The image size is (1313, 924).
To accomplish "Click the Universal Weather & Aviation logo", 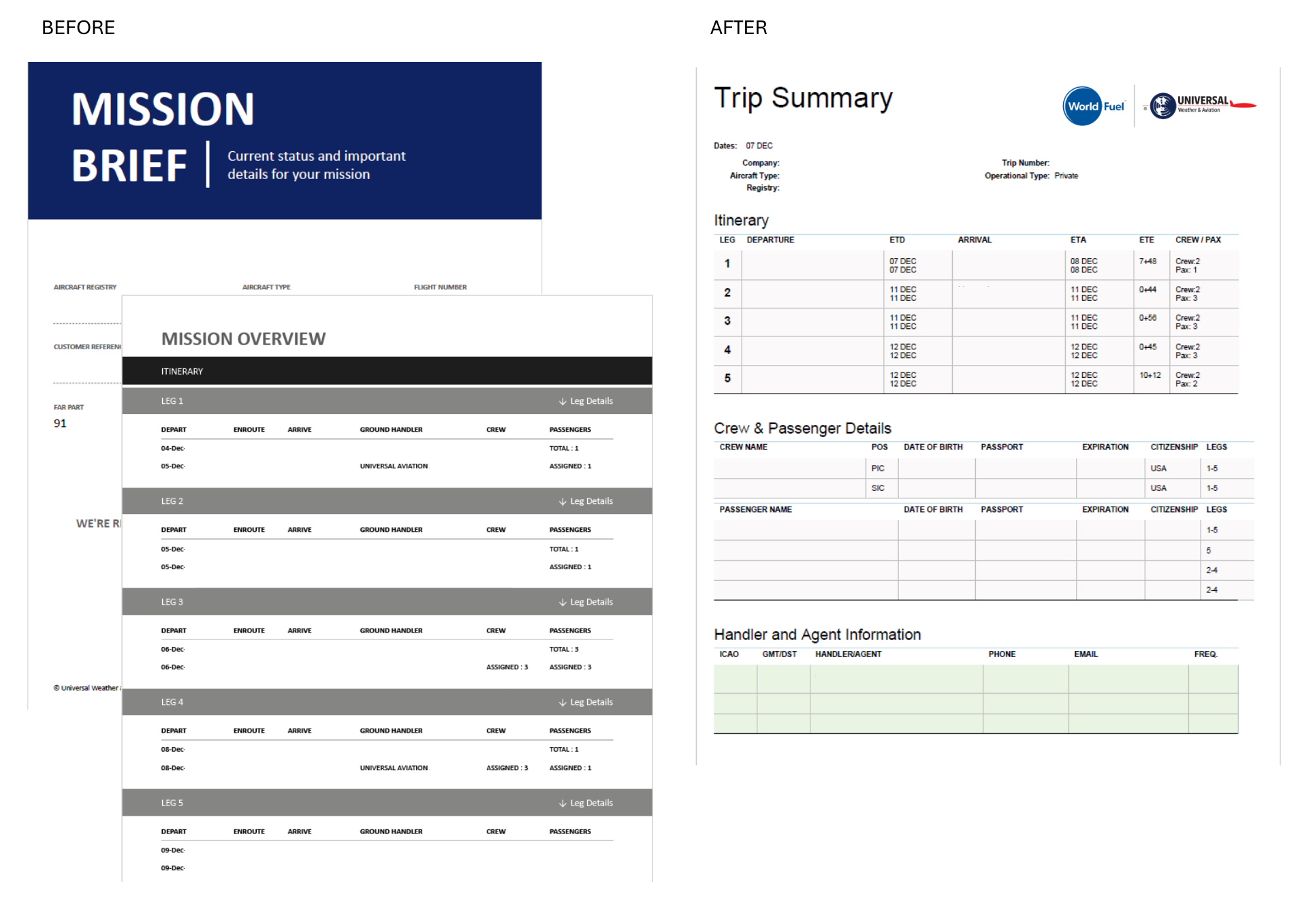I will click(1203, 106).
